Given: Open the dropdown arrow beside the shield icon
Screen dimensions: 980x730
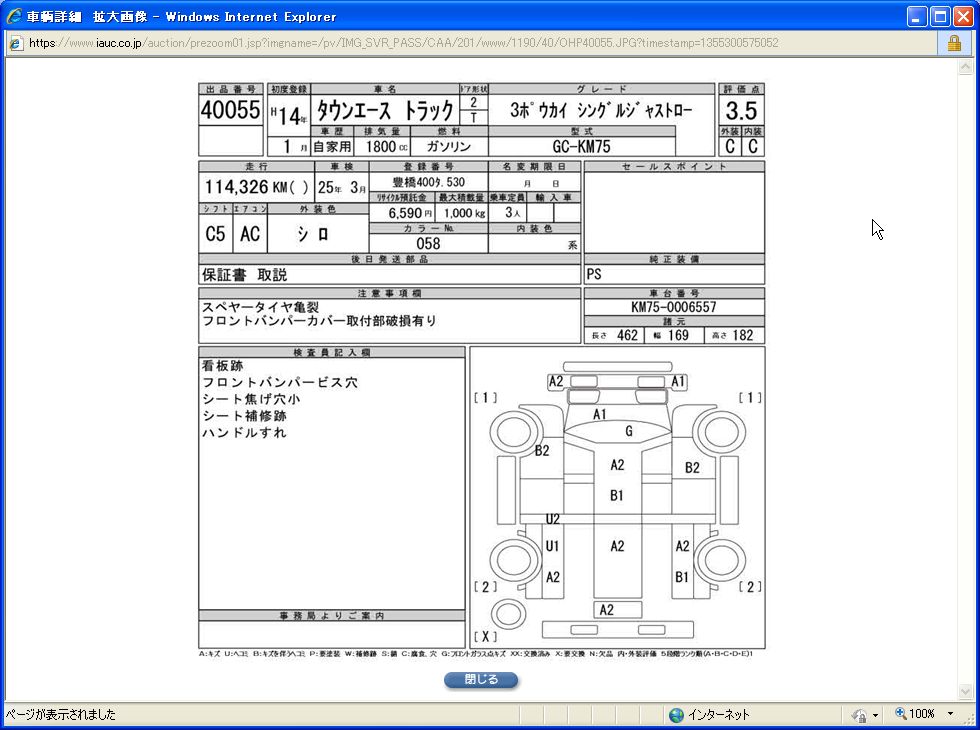Looking at the screenshot, I should point(874,714).
